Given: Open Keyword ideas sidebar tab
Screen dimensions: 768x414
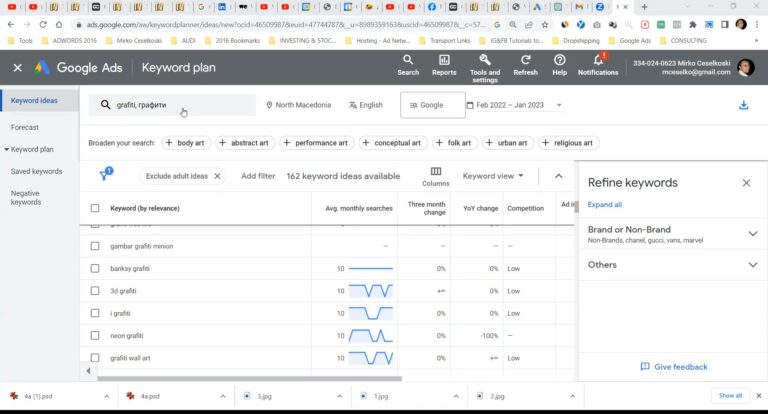Looking at the screenshot, I should click(39, 100).
